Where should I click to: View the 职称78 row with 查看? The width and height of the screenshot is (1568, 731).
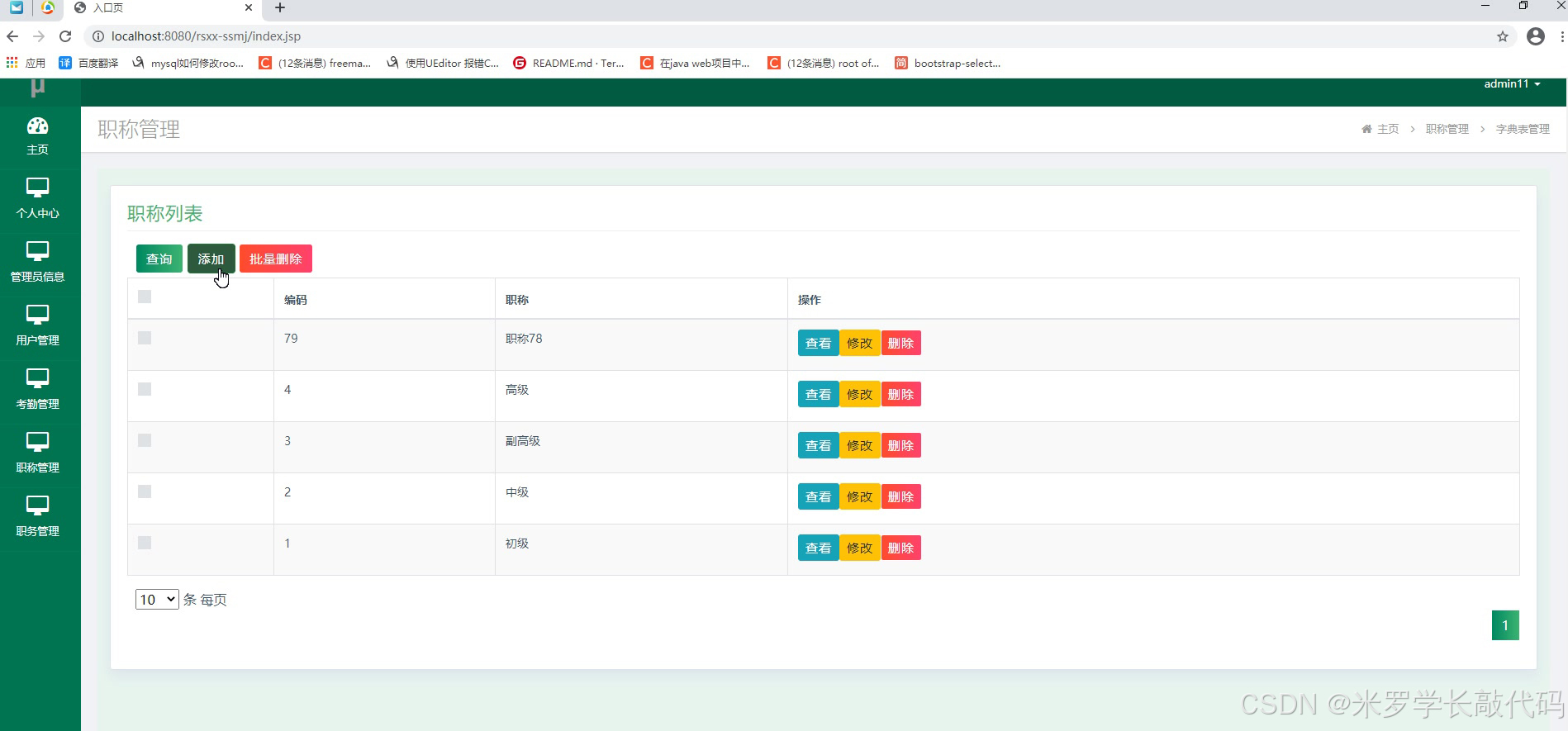coord(818,343)
